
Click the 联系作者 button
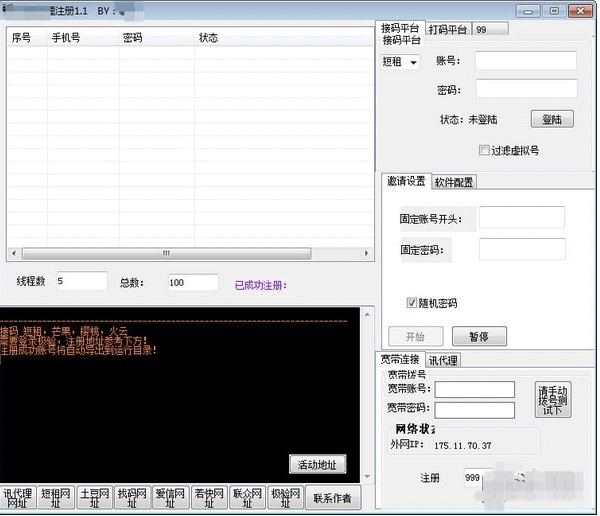(333, 498)
